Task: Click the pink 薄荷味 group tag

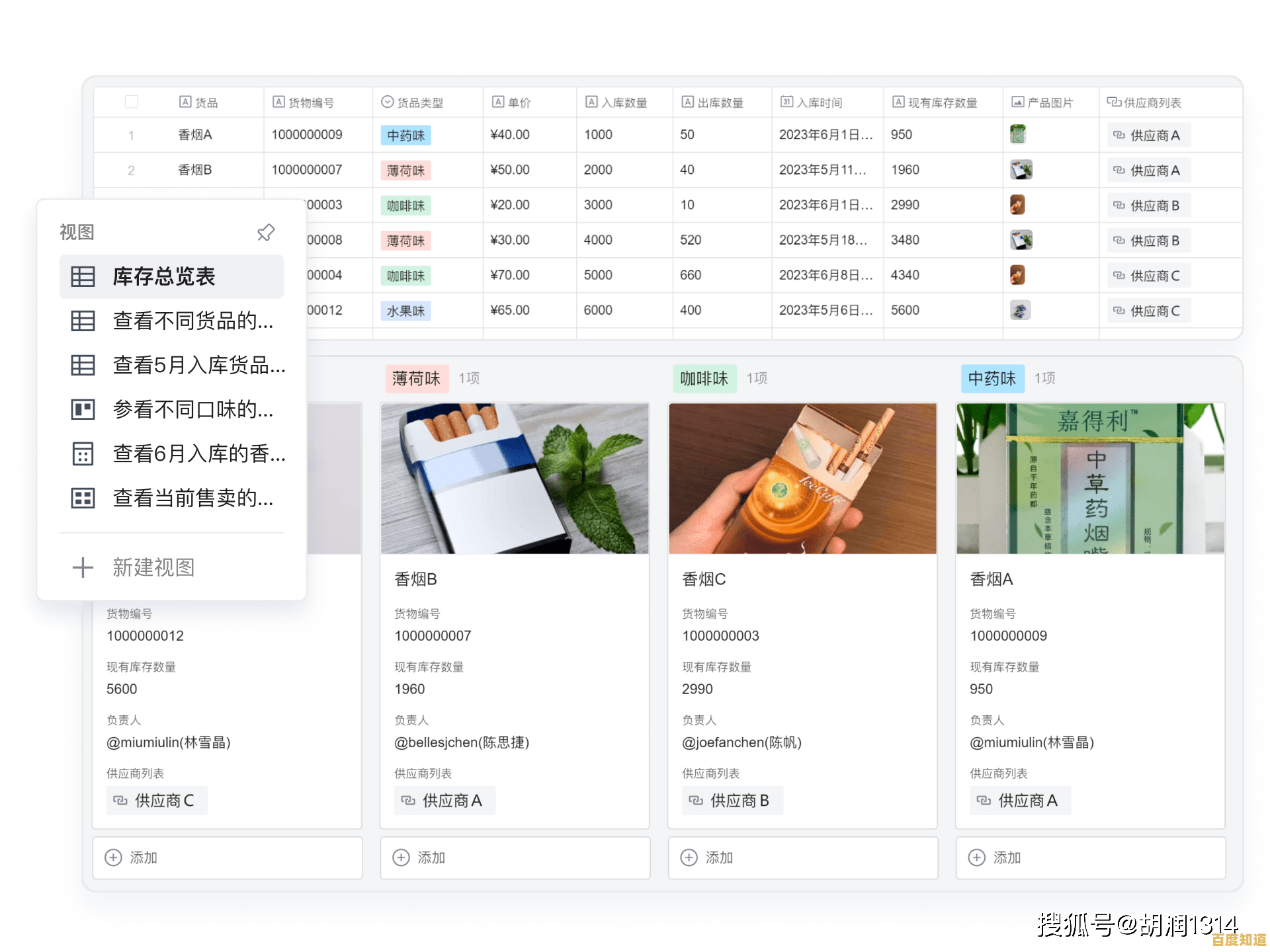Action: [417, 379]
